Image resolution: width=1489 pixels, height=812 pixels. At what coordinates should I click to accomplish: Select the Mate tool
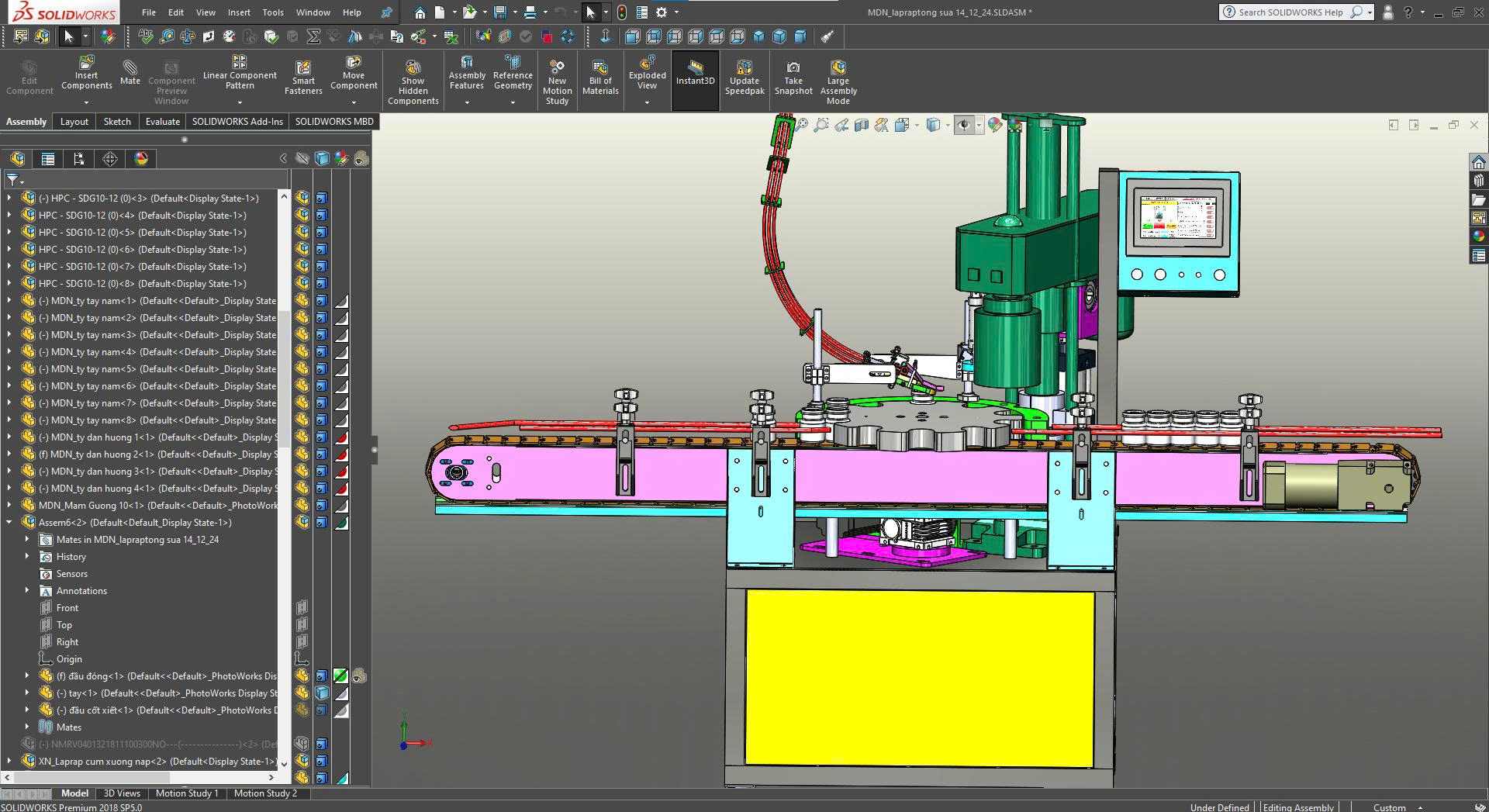tap(130, 71)
